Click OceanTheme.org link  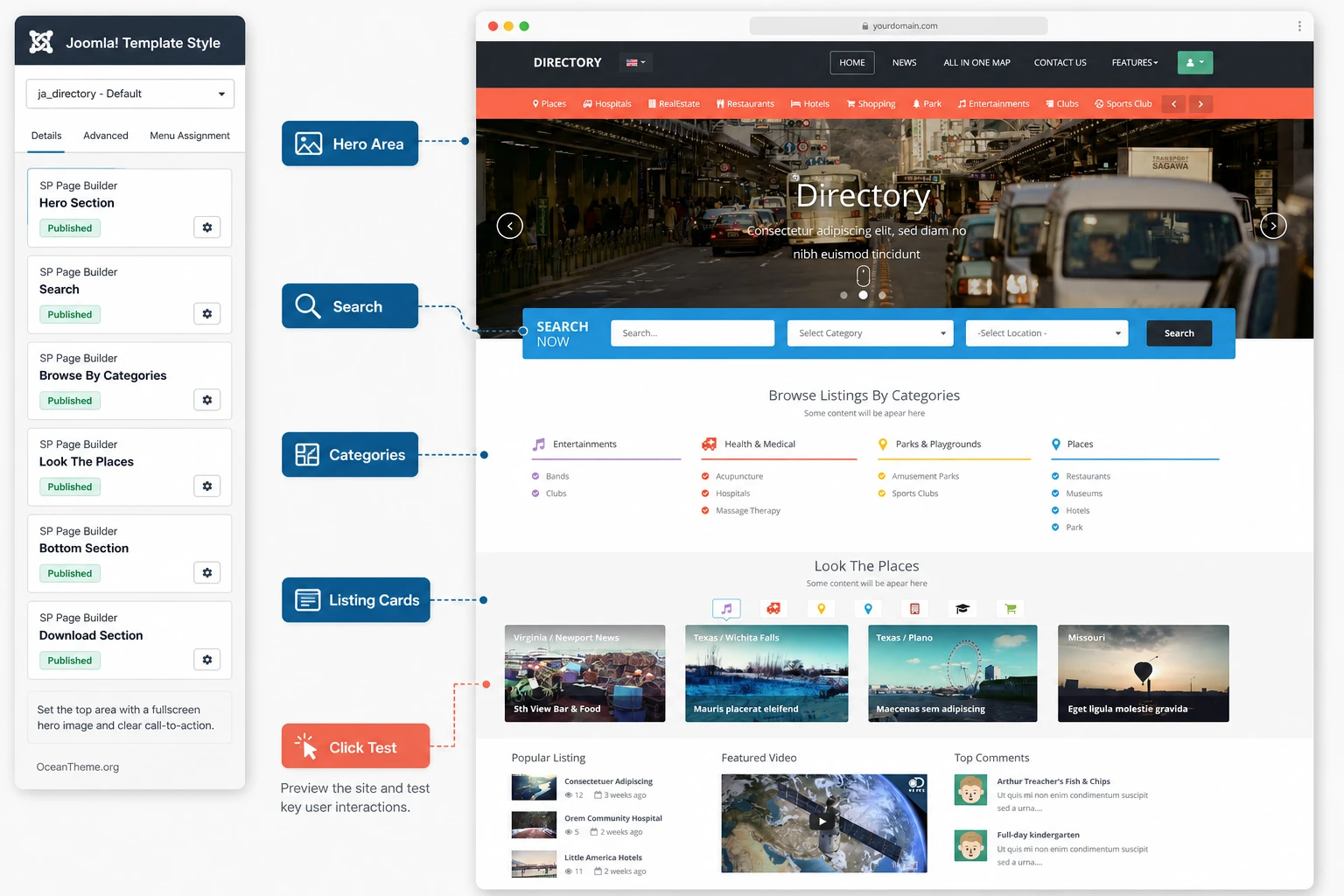click(x=78, y=766)
